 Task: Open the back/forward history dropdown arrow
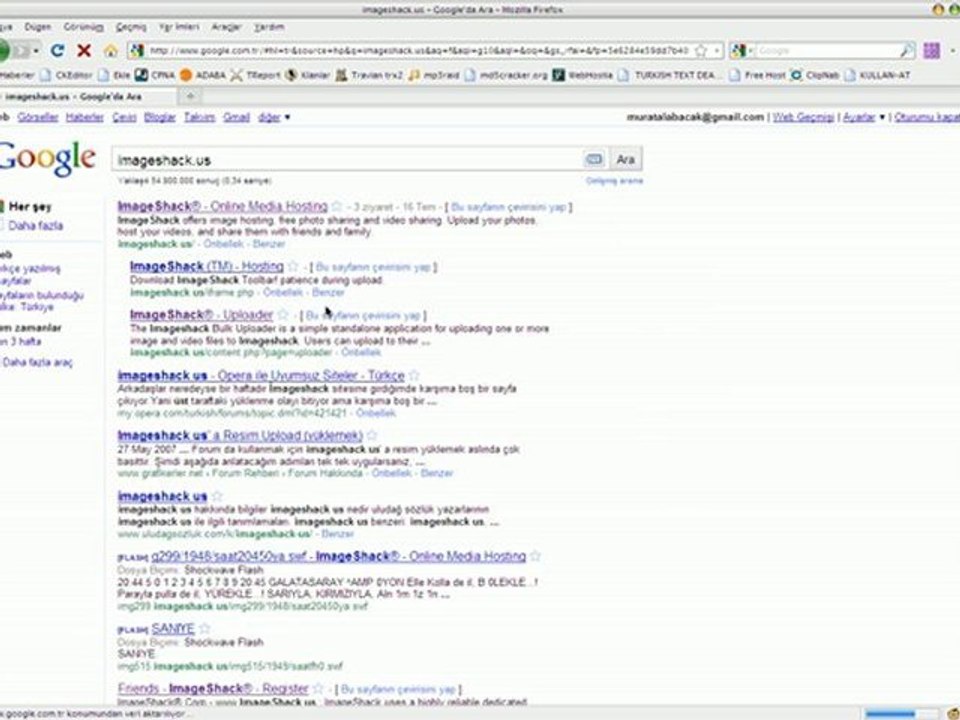click(x=36, y=50)
